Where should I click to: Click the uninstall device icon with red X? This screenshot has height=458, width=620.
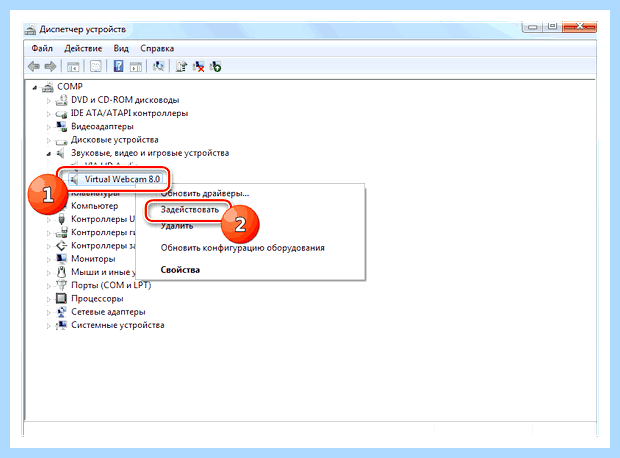[198, 66]
